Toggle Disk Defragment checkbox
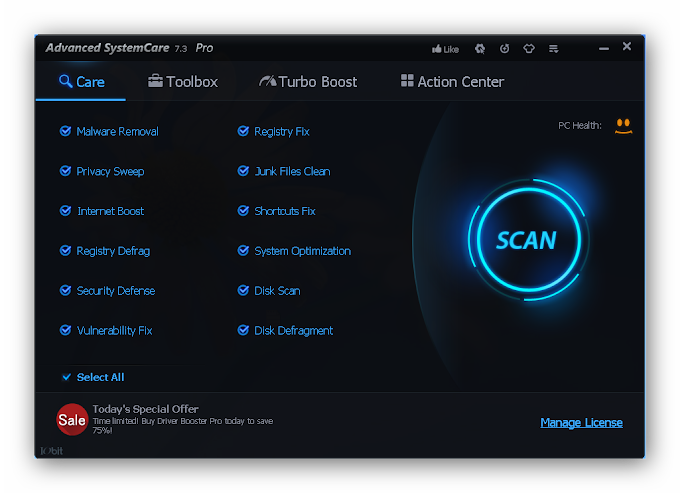The image size is (680, 493). coord(243,330)
